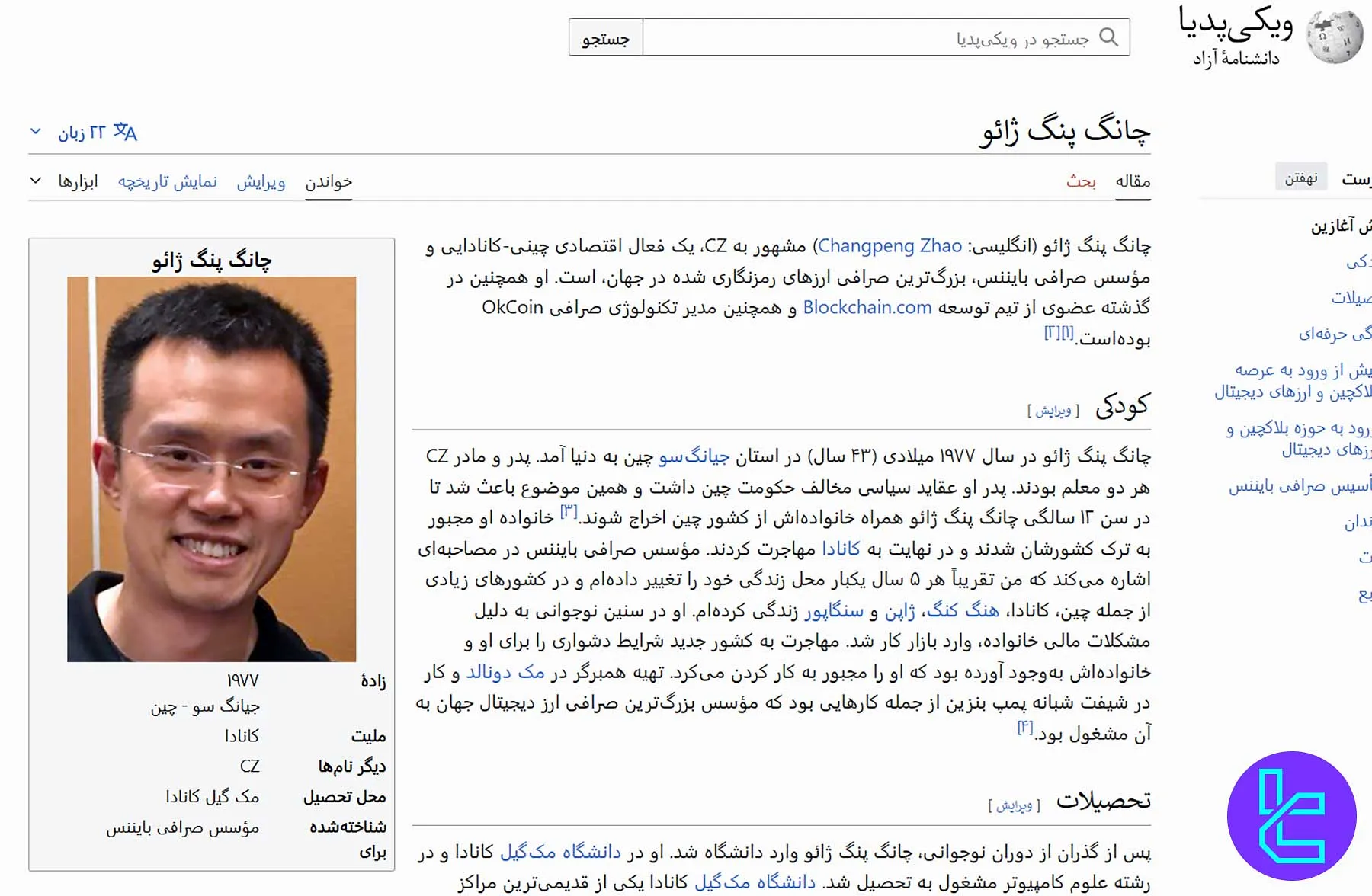1372x896 pixels.
Task: Open the ابزارها tools dropdown menu
Action: [66, 181]
